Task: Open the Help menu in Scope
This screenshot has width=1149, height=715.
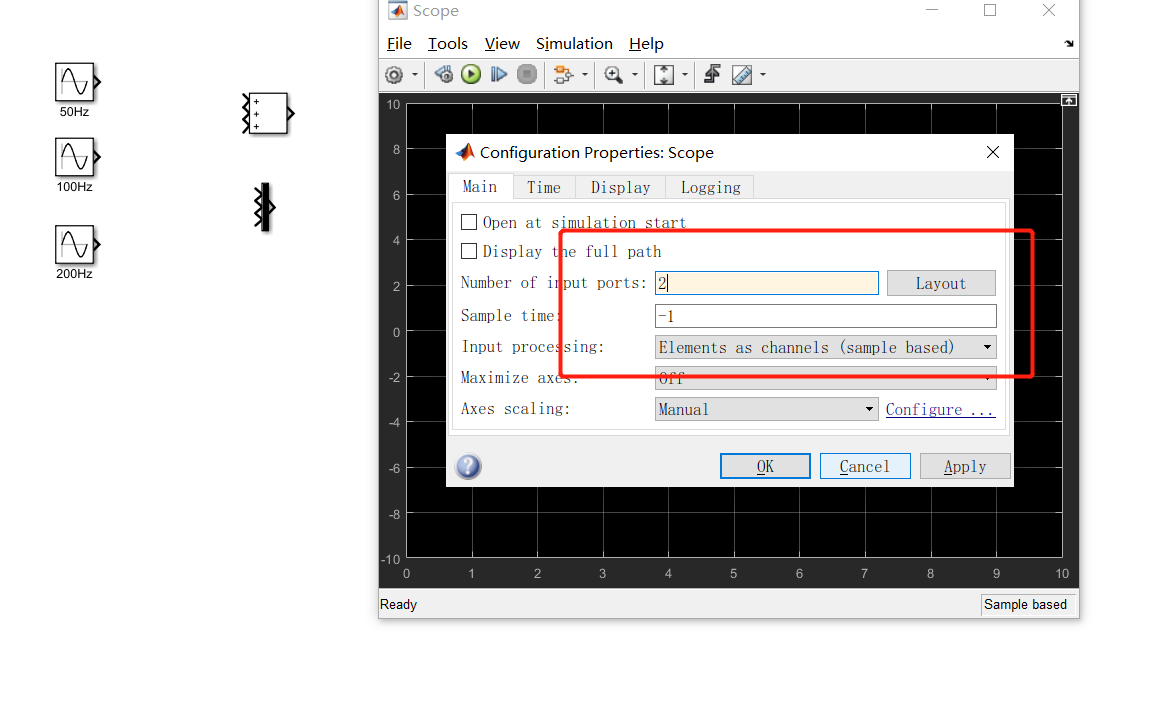Action: pos(646,44)
